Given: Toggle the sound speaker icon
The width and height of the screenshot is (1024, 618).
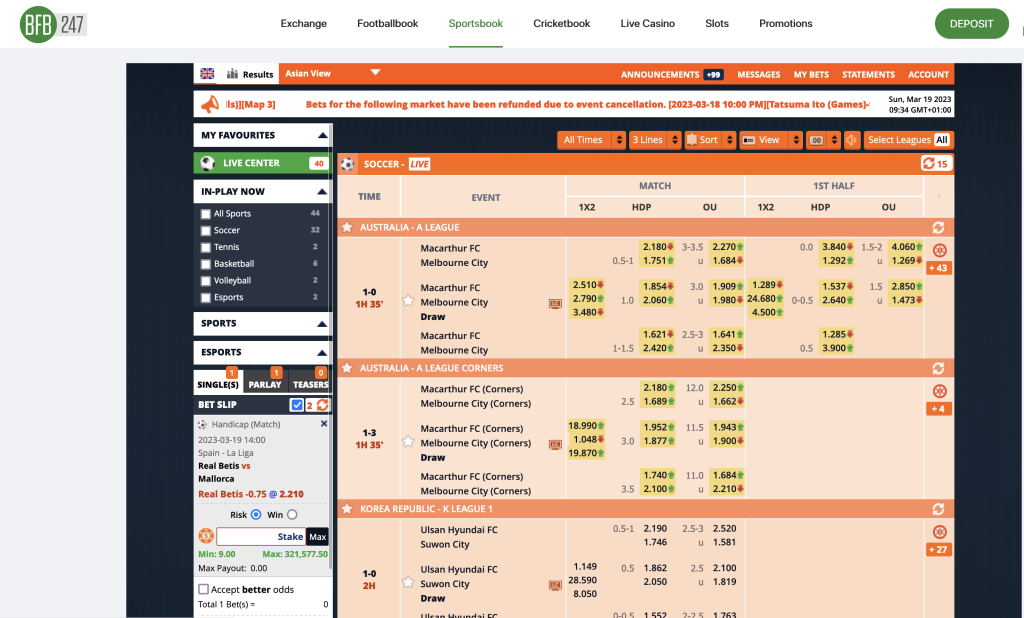Looking at the screenshot, I should tap(852, 140).
